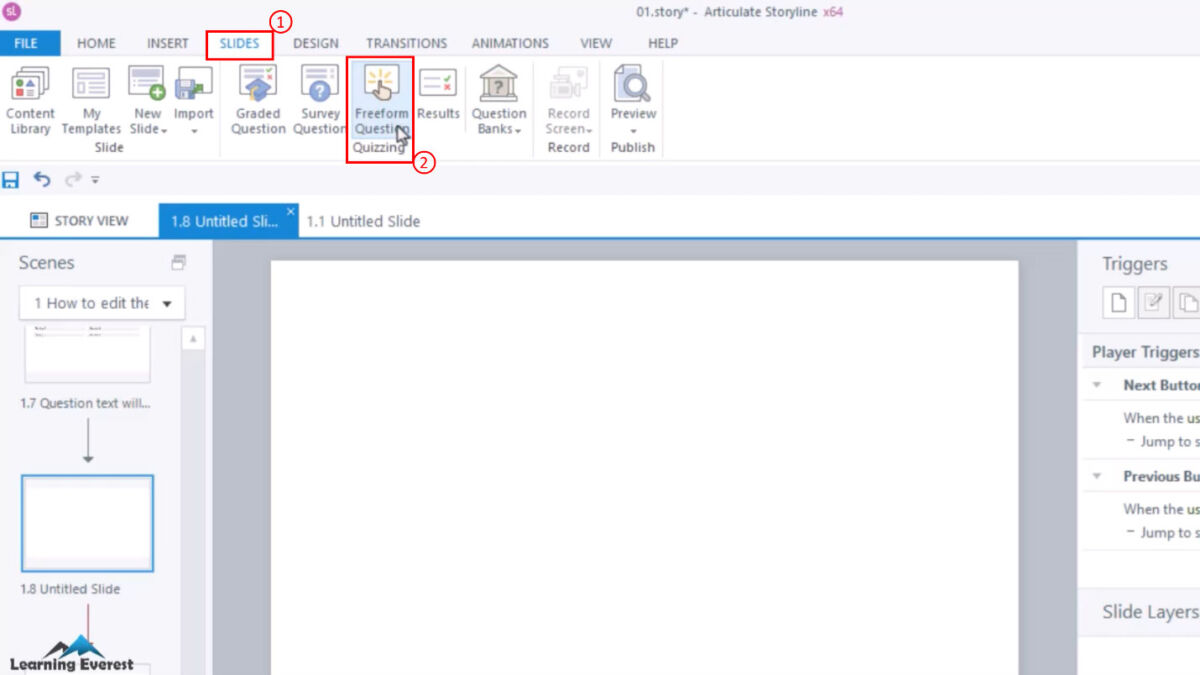This screenshot has height=675, width=1200.
Task: Create a new trigger in Triggers panel
Action: tap(1119, 303)
